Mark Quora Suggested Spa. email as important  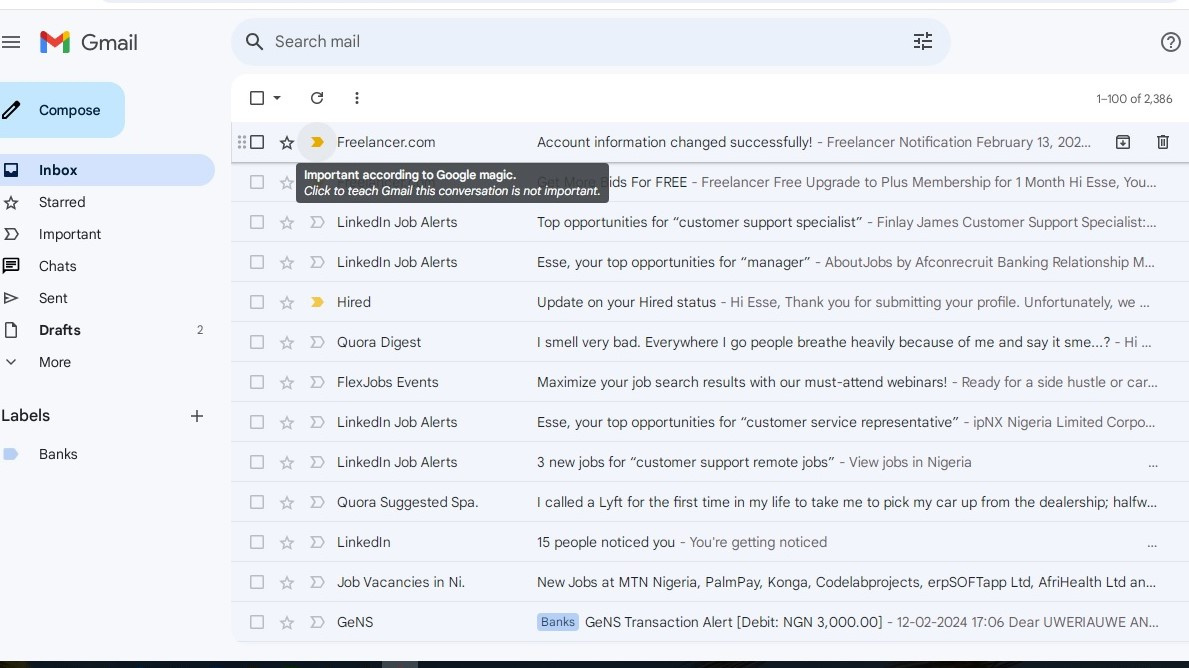pyautogui.click(x=317, y=502)
